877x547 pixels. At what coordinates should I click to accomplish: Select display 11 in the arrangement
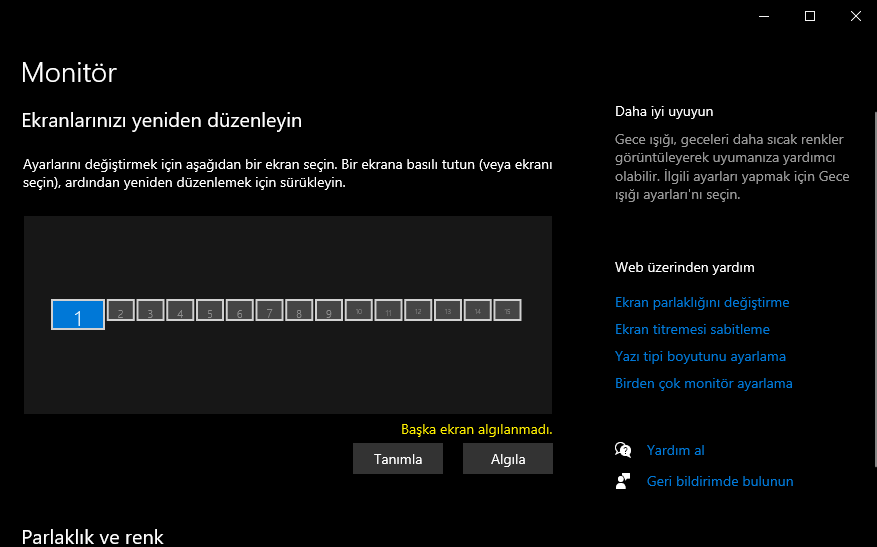click(x=388, y=310)
